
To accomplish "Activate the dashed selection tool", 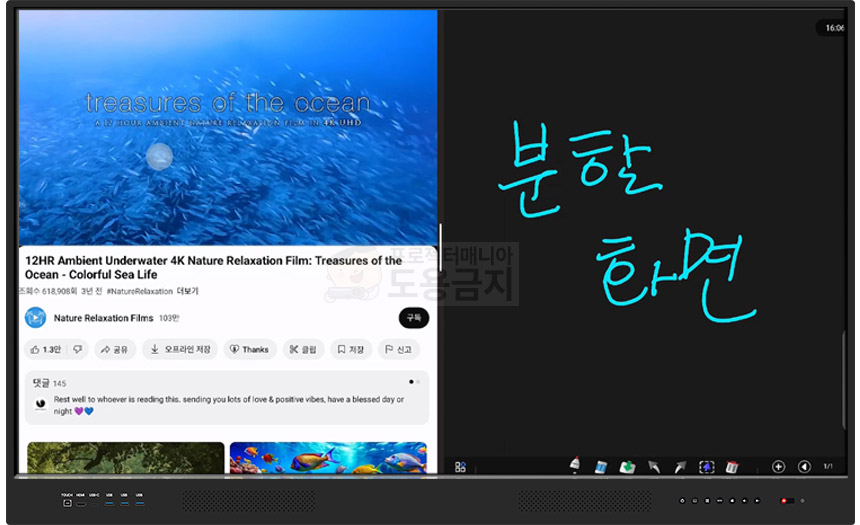I will tap(706, 467).
